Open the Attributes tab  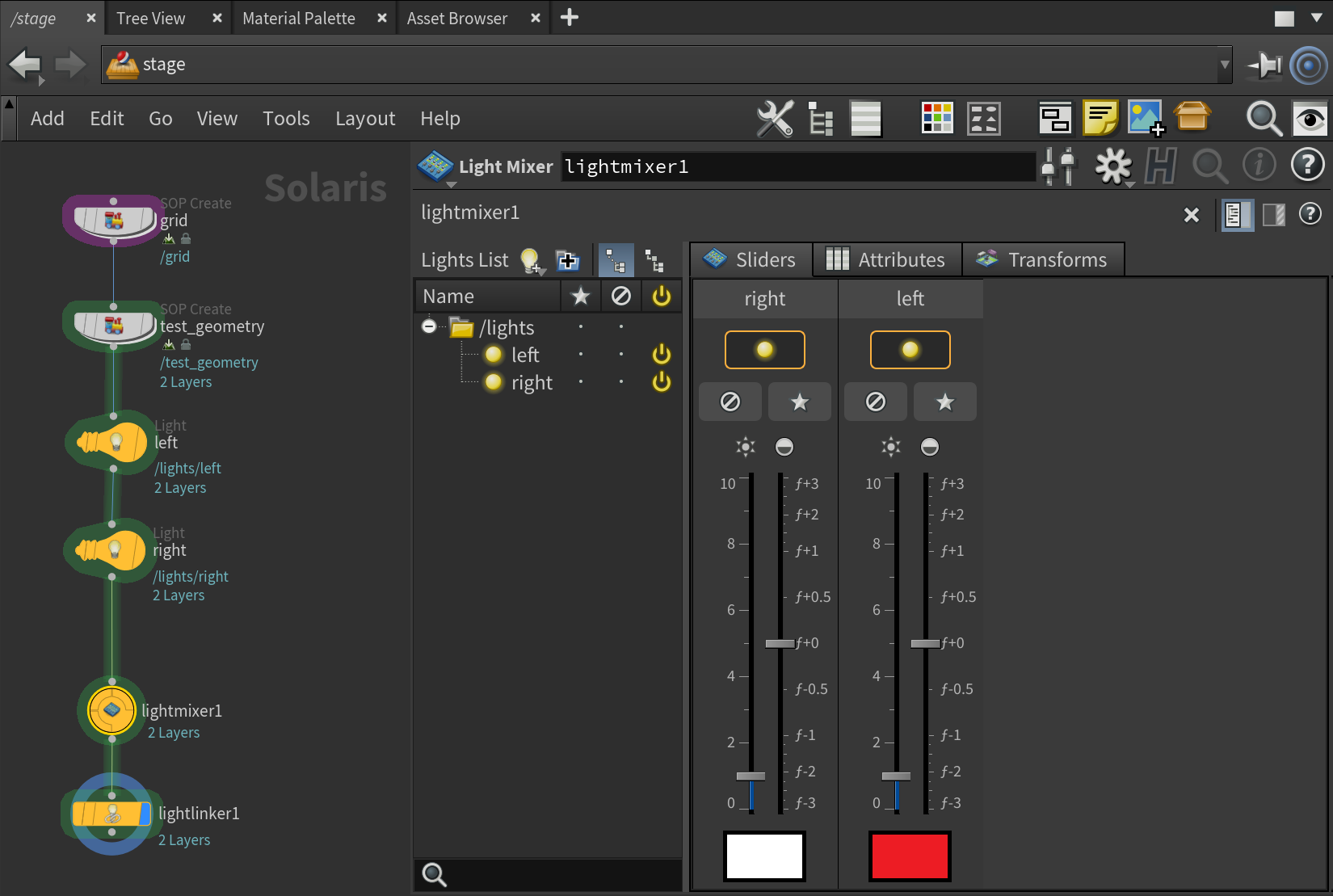(887, 259)
